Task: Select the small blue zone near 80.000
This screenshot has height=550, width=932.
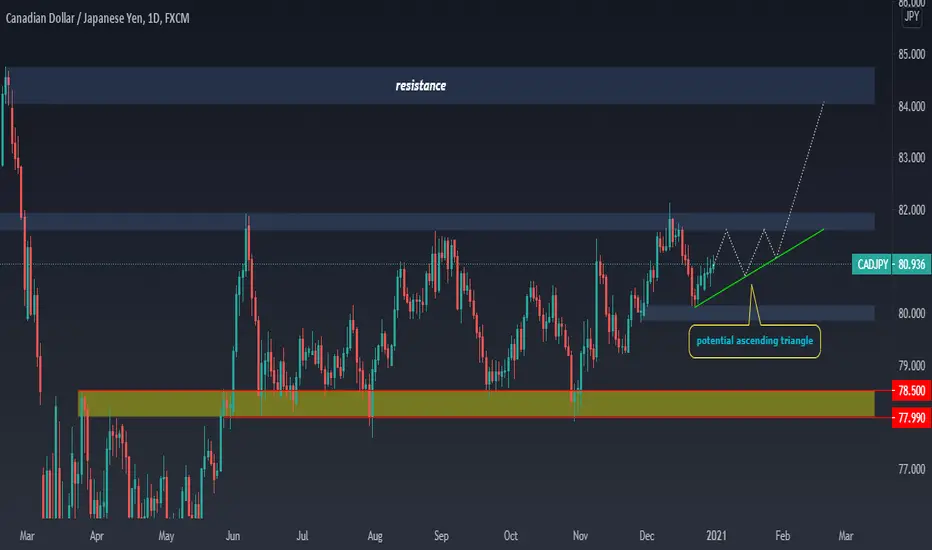Action: 758,313
